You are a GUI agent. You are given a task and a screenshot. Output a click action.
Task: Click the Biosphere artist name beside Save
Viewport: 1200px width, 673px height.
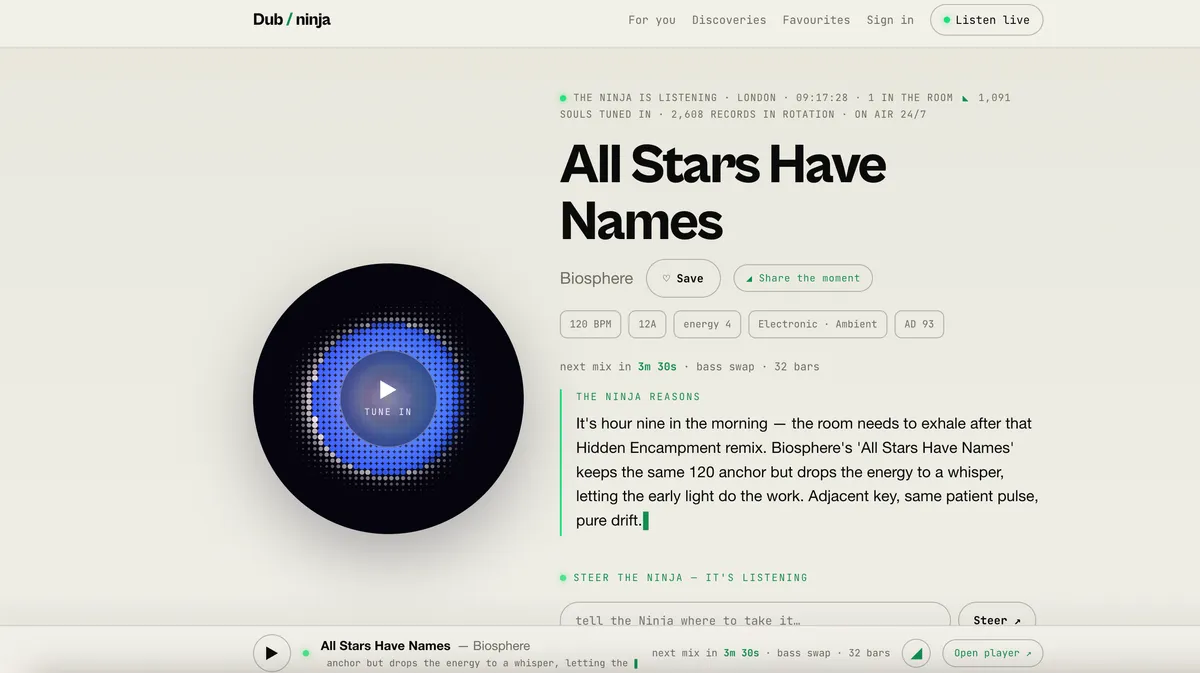tap(596, 278)
